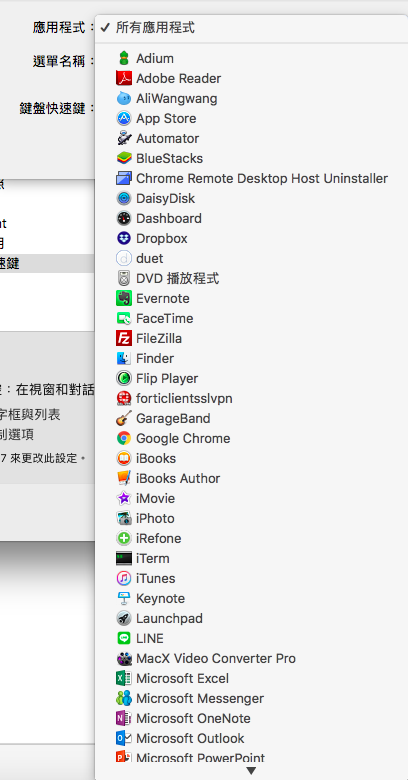
Task: Select iRefone from the app list
Action: 251,538
